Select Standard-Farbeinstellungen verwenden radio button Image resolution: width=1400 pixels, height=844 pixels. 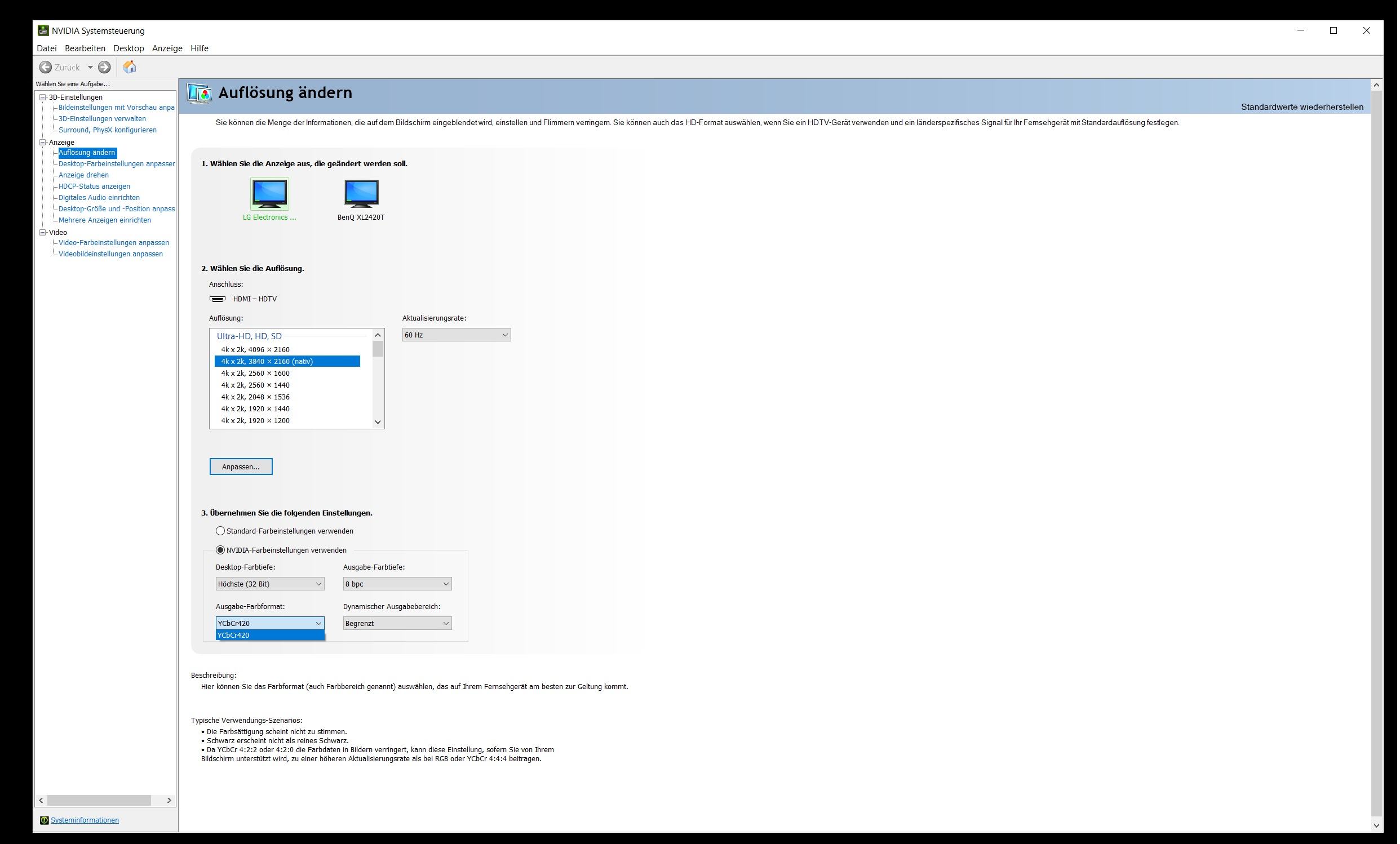coord(220,531)
